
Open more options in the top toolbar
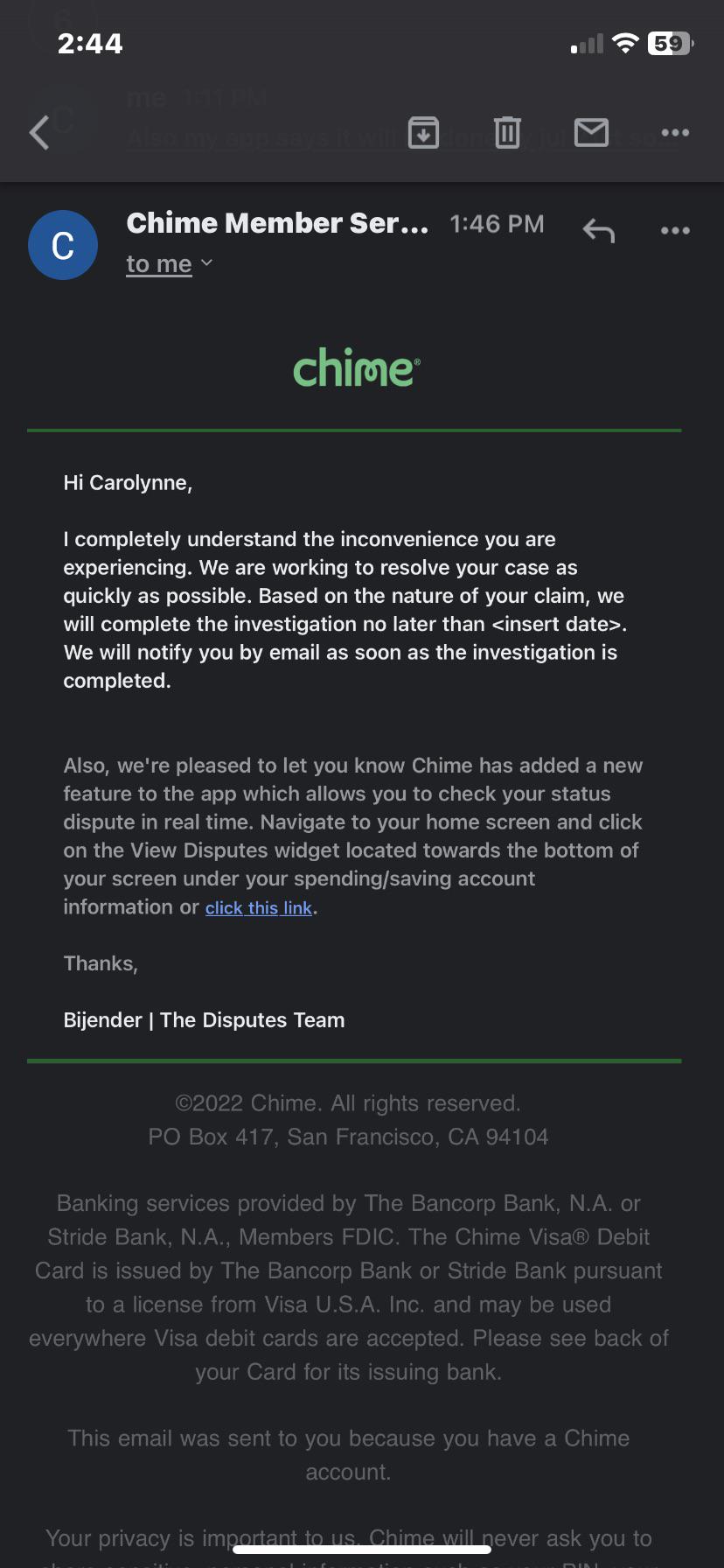675,133
